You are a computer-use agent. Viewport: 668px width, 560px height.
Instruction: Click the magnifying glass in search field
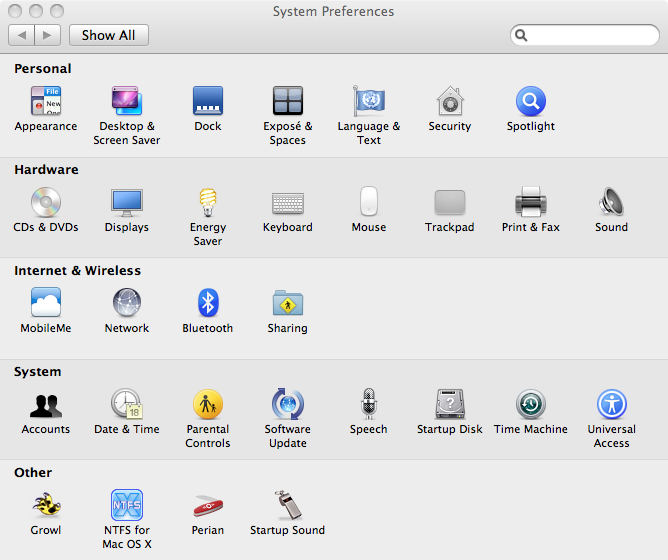click(521, 35)
